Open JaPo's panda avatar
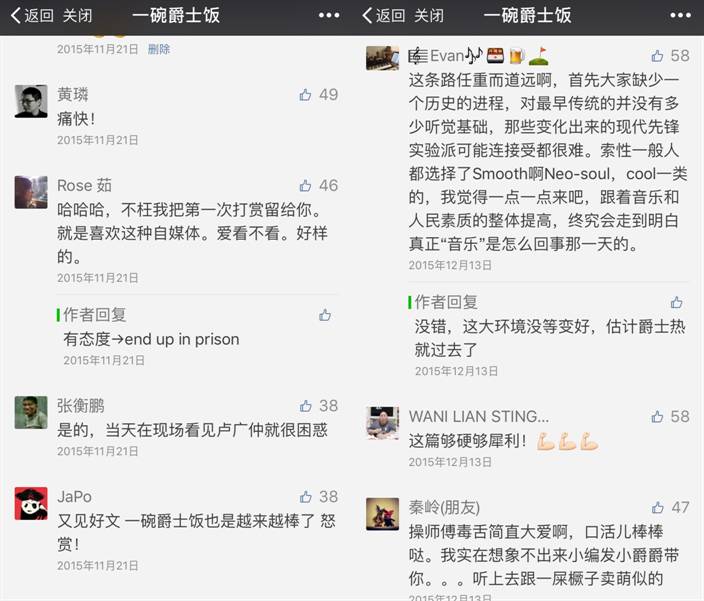Viewport: 704px width, 601px height. (x=31, y=503)
